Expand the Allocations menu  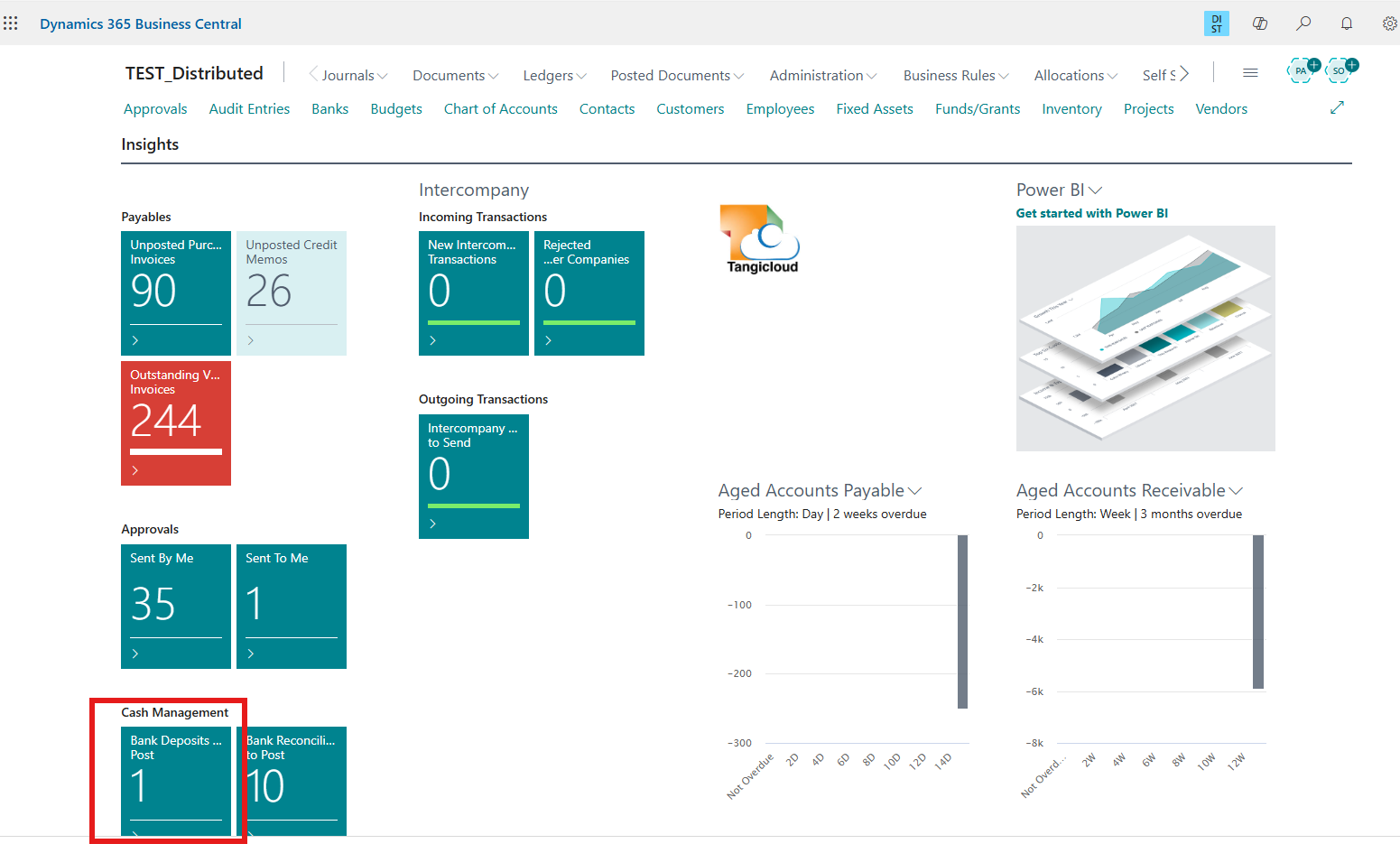[x=1076, y=76]
